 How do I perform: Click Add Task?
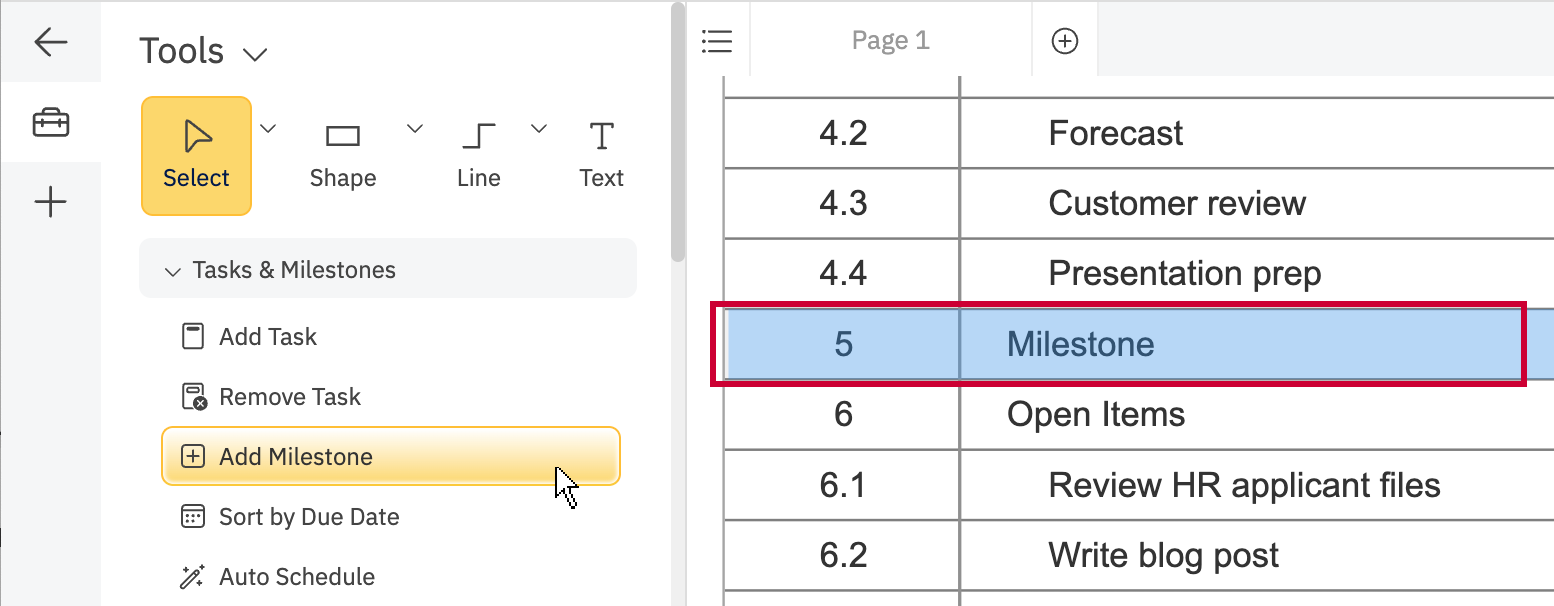coord(267,337)
